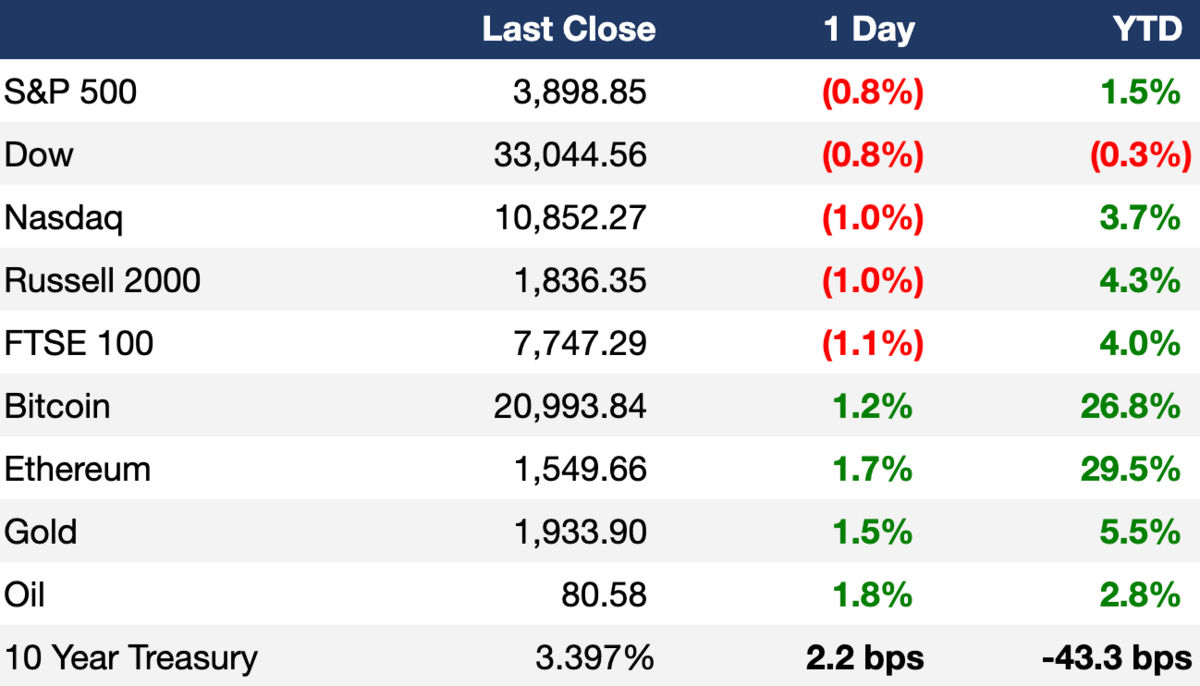
Task: Click the 10 Year Treasury label
Action: click(x=131, y=658)
